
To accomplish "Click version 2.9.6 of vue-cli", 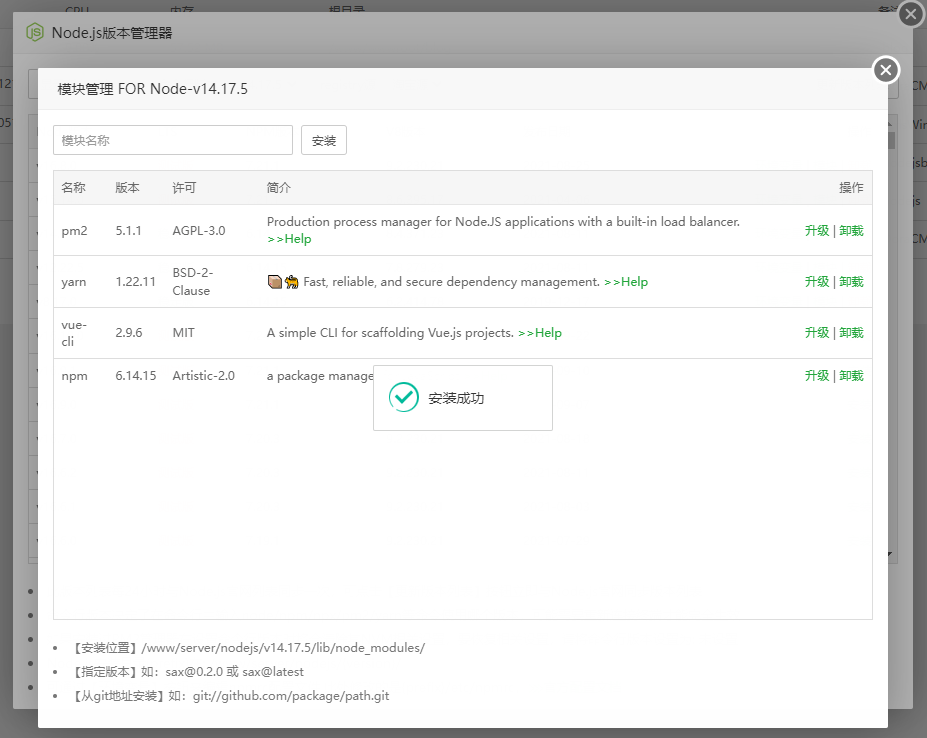I will [x=129, y=333].
